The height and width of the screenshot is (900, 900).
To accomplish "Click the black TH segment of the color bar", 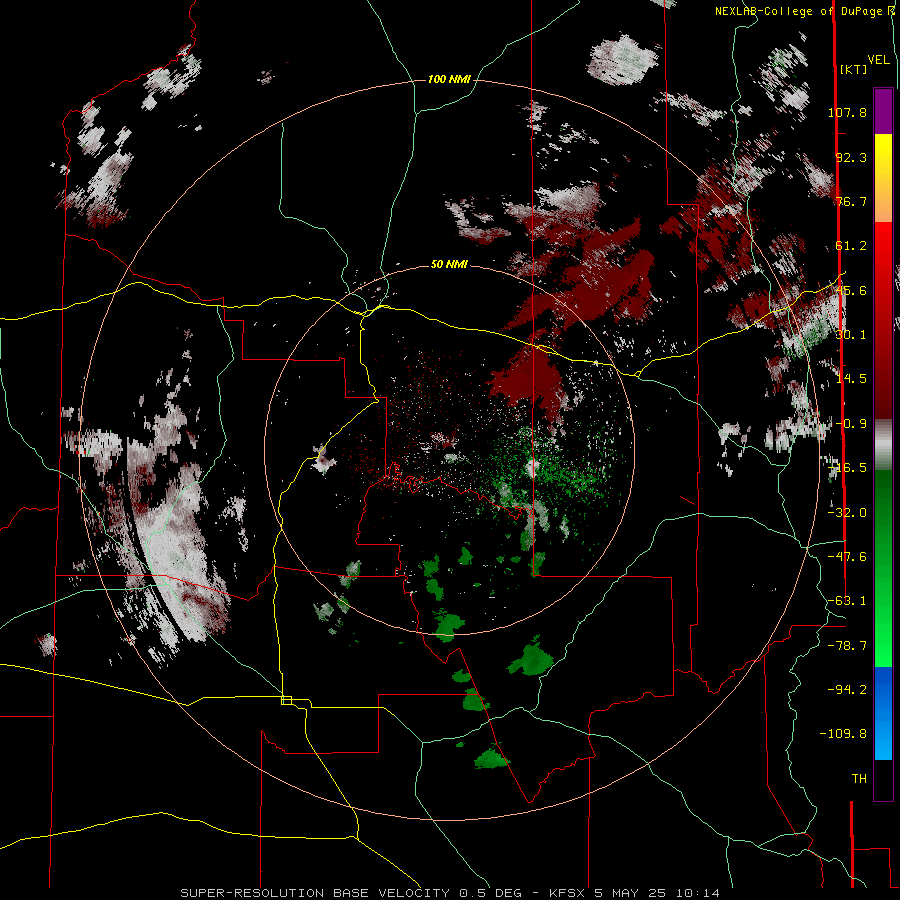I will (x=883, y=779).
